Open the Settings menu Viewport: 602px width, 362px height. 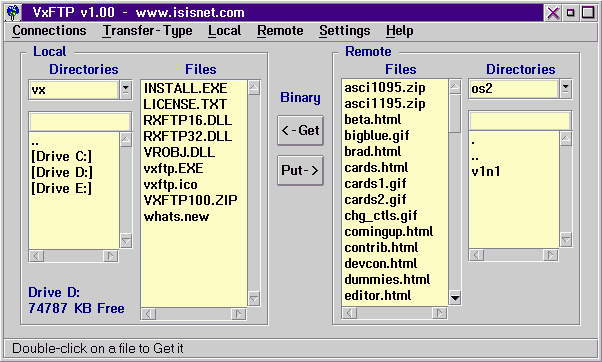(345, 31)
